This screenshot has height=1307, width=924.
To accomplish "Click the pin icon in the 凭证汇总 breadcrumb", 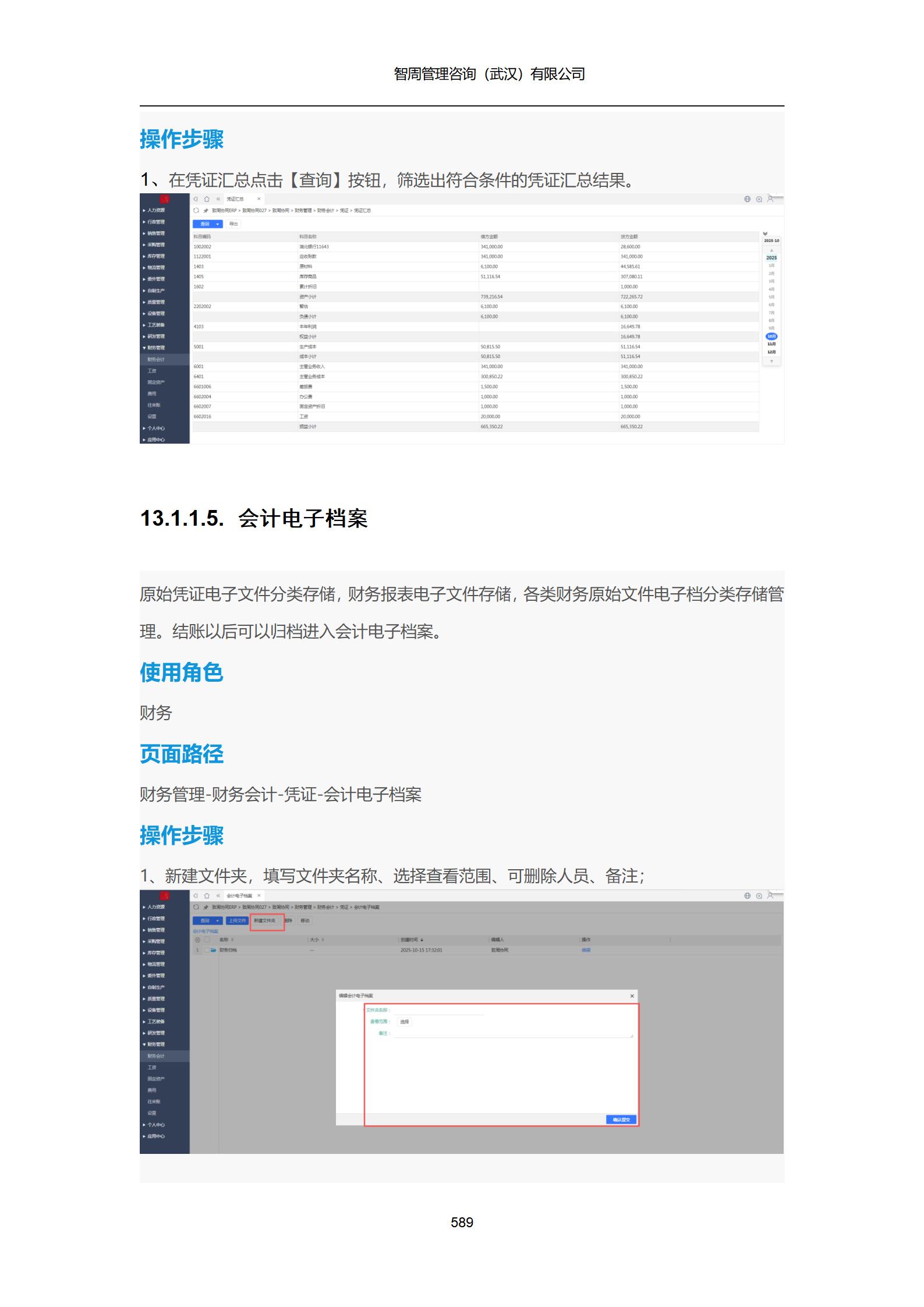I will pyautogui.click(x=206, y=210).
